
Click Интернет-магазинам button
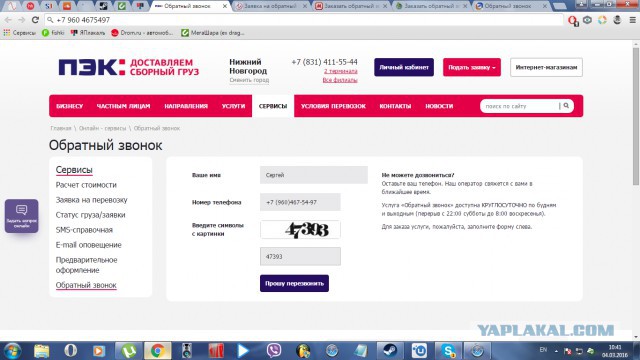pos(546,67)
